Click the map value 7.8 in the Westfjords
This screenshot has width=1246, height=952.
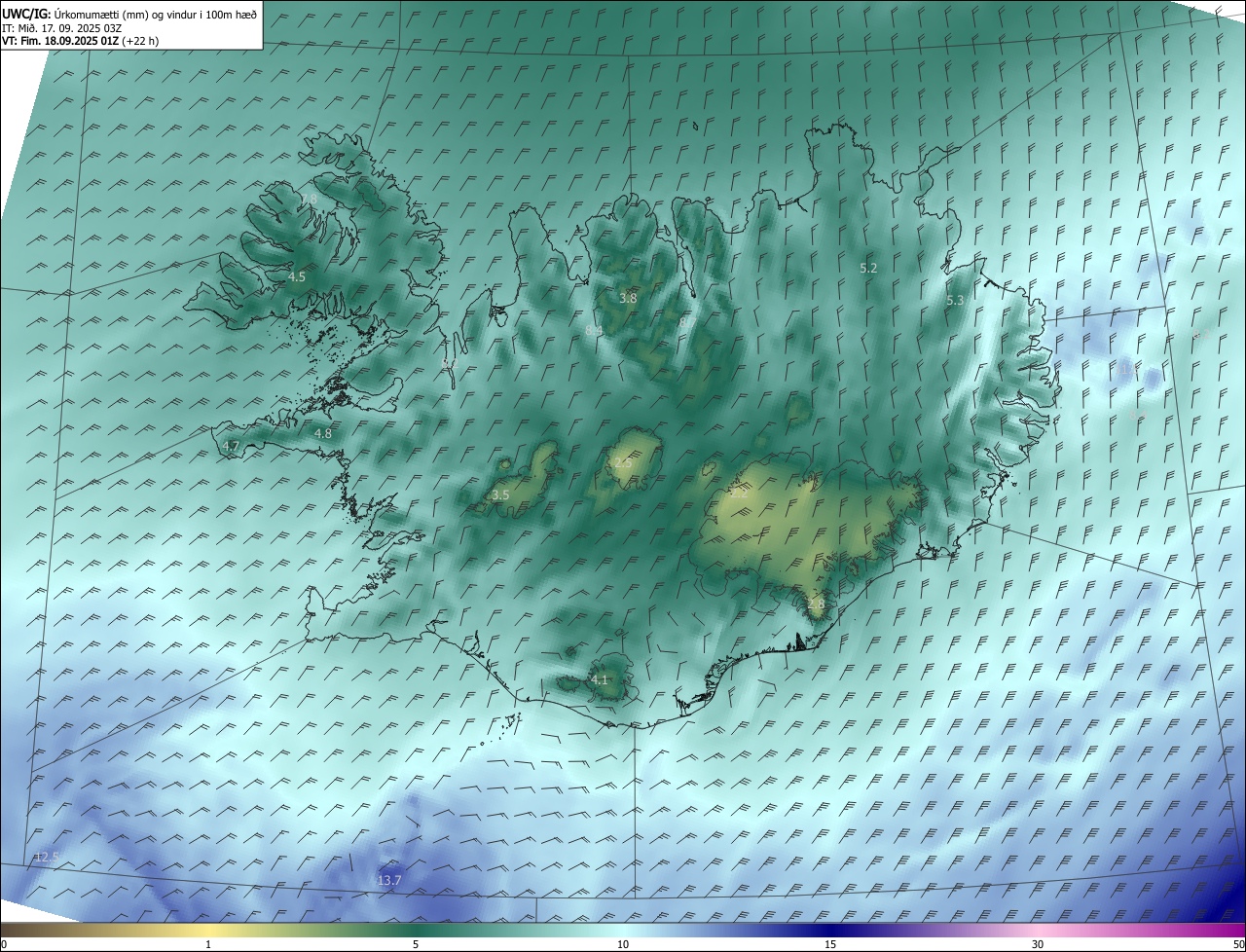309,199
